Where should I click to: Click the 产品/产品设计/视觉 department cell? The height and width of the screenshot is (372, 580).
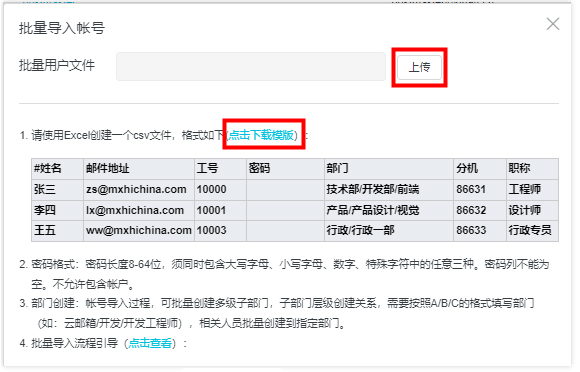coord(389,210)
